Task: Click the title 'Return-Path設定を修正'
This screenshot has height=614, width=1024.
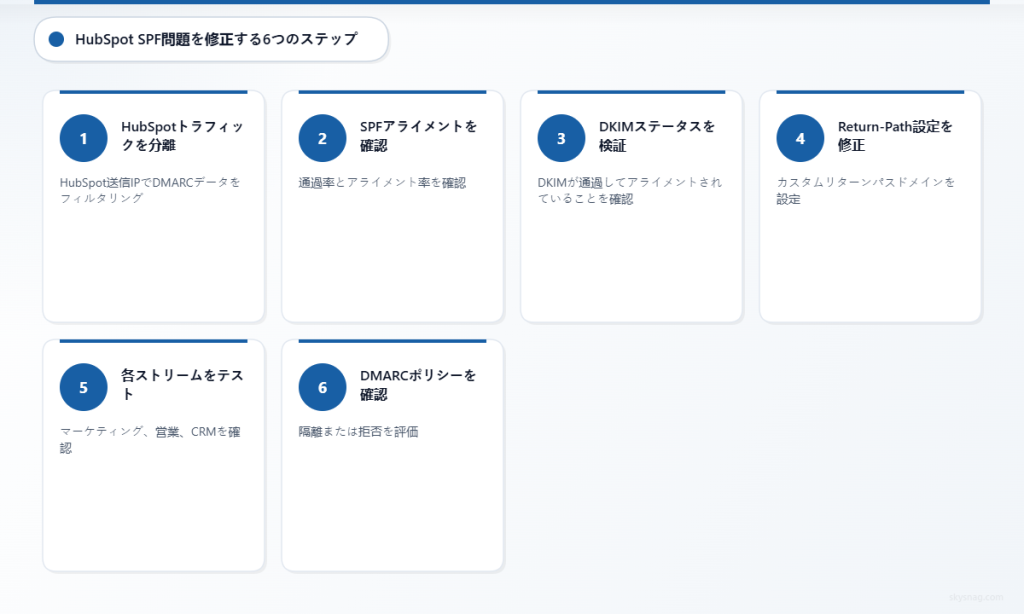Action: pyautogui.click(x=895, y=136)
